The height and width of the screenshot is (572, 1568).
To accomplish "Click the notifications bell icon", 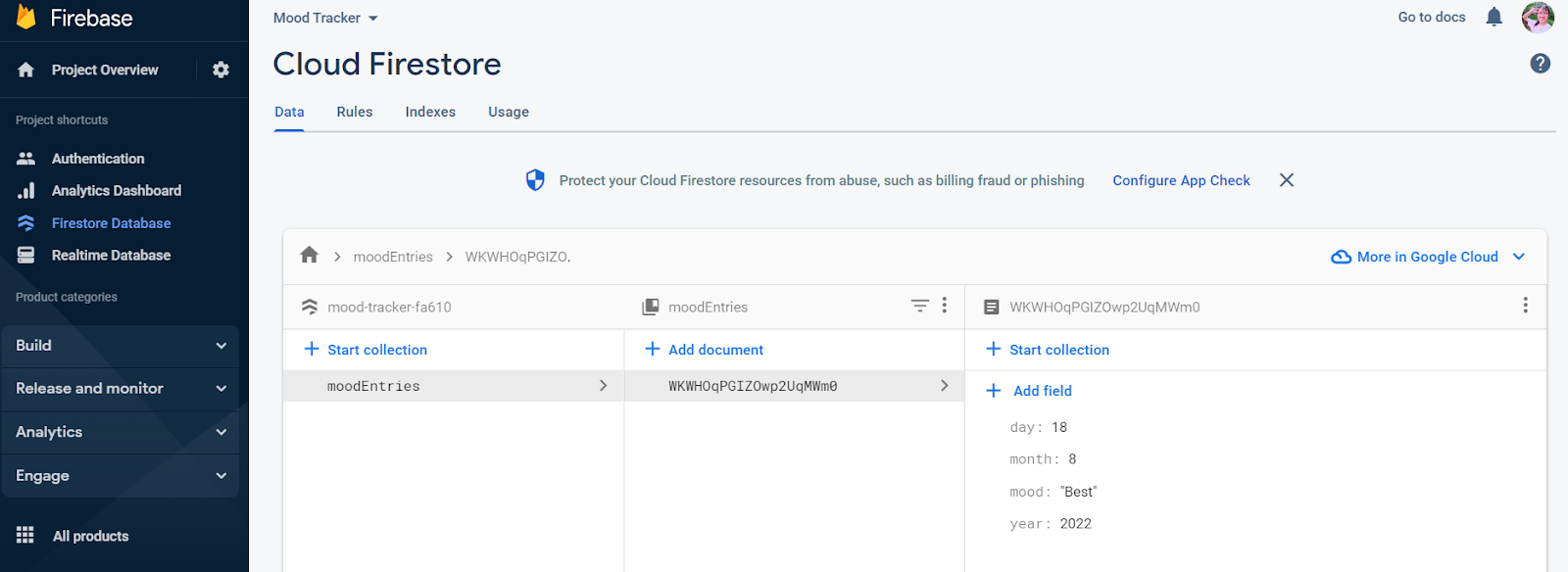I will pos(1494,17).
